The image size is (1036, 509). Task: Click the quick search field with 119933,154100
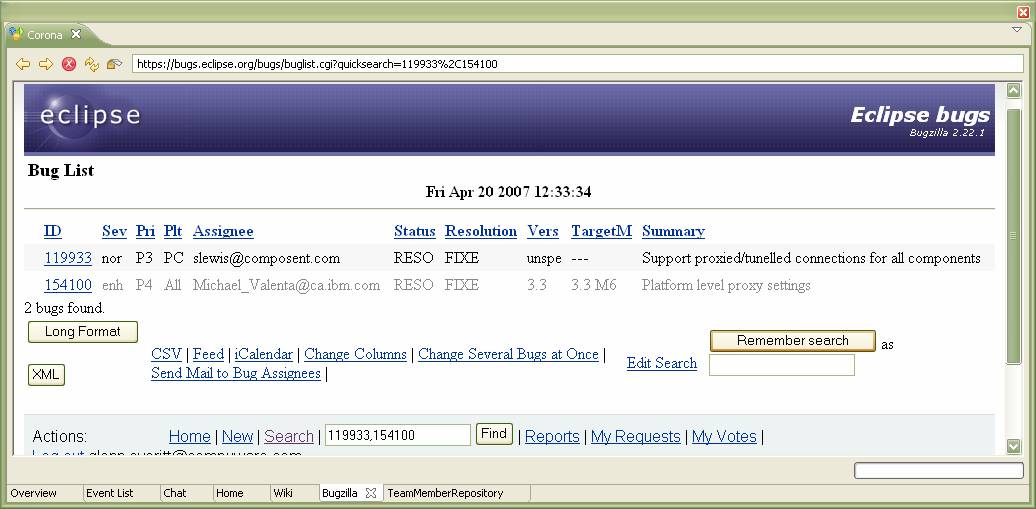tap(398, 435)
